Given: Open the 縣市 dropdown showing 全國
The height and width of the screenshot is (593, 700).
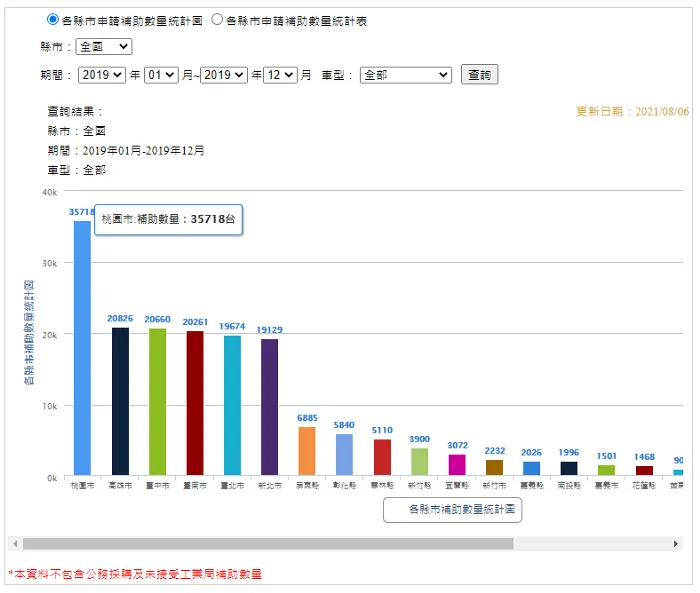Looking at the screenshot, I should tap(104, 46).
